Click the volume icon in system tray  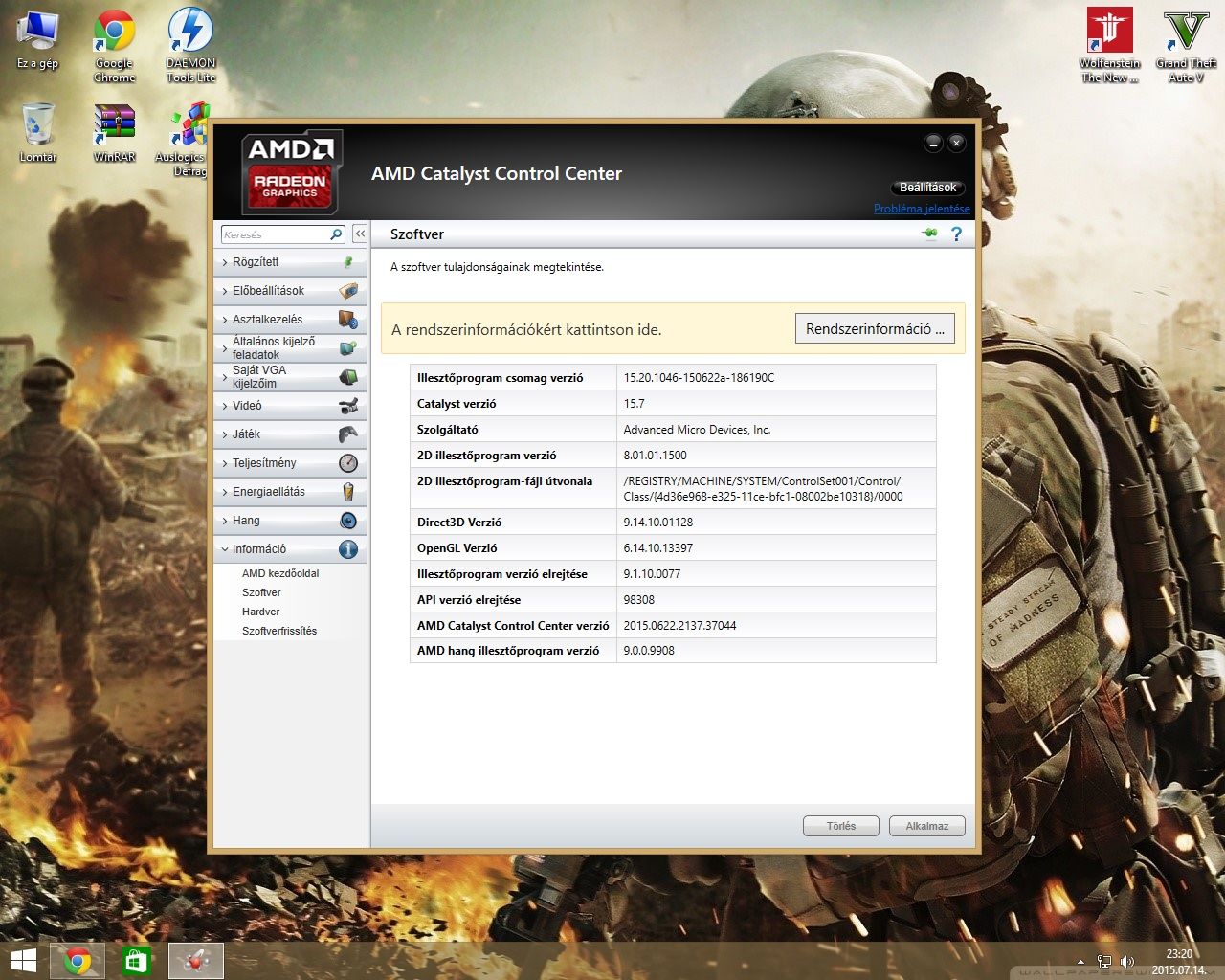pyautogui.click(x=1126, y=962)
